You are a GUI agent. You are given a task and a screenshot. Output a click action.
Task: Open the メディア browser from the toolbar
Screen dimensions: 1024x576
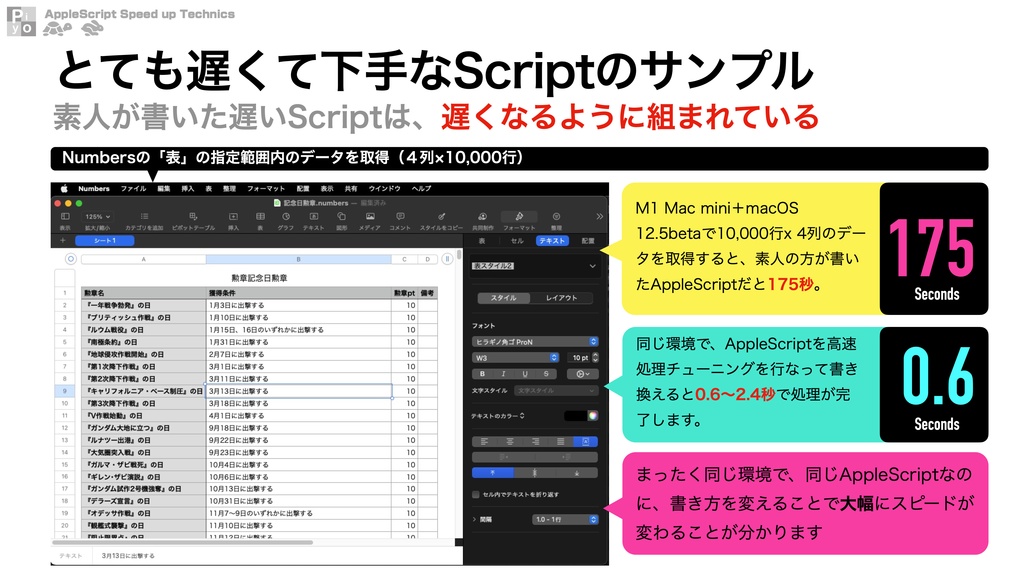(x=370, y=217)
